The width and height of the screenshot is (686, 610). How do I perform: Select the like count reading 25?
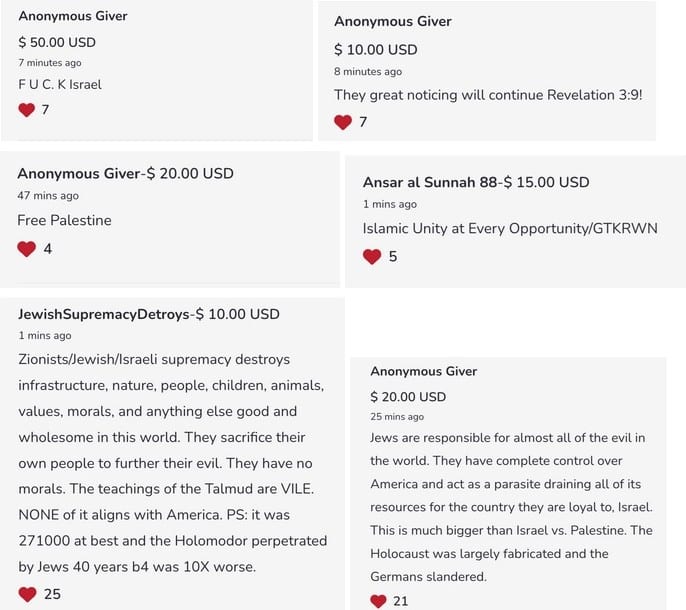(x=52, y=594)
